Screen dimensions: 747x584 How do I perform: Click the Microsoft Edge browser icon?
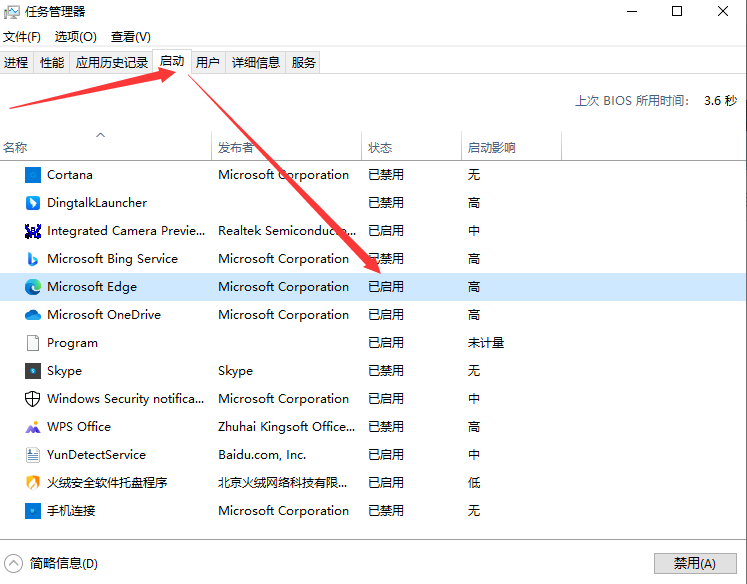pyautogui.click(x=33, y=287)
